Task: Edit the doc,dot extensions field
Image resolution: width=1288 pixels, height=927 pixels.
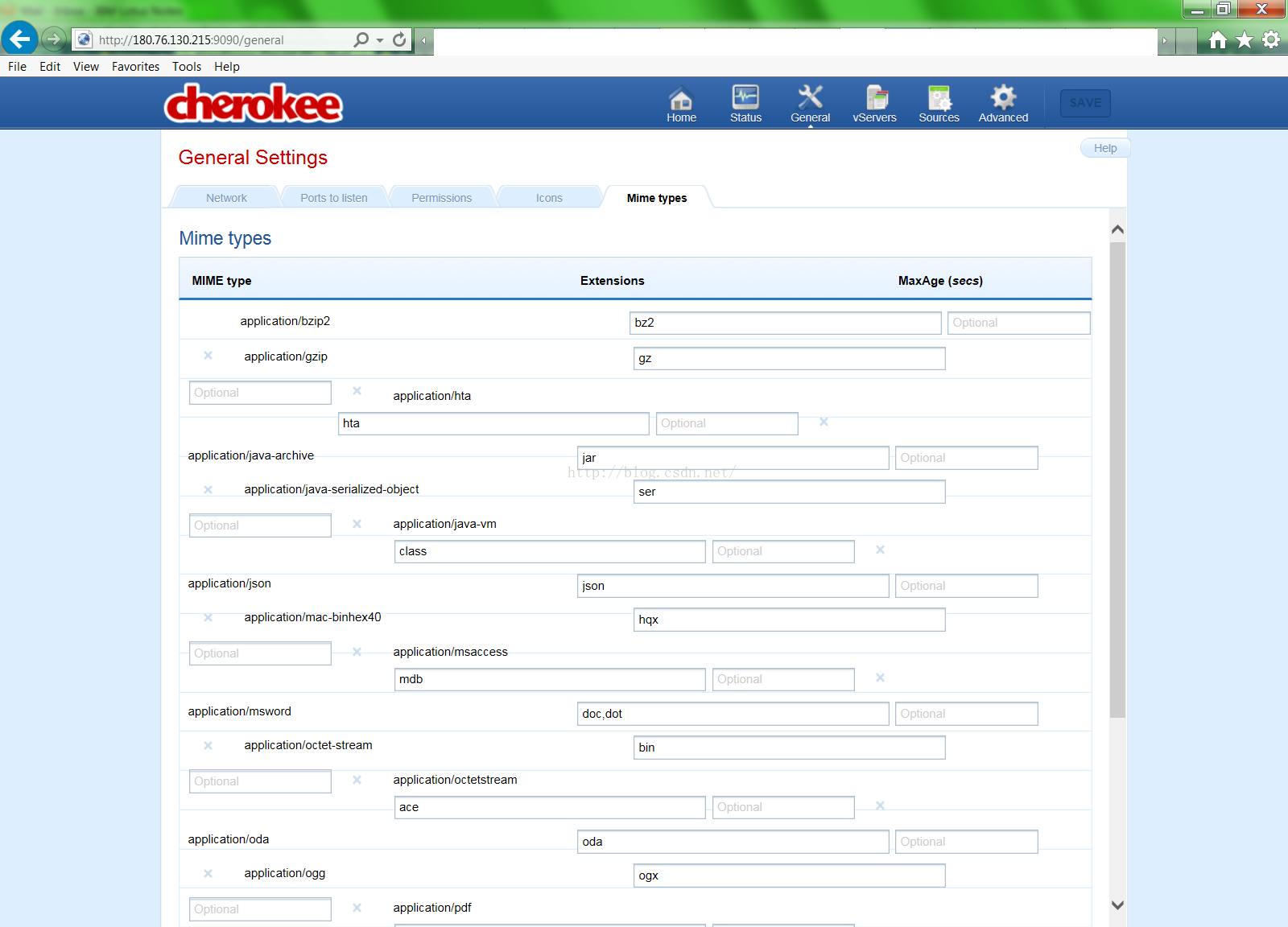Action: click(x=733, y=714)
